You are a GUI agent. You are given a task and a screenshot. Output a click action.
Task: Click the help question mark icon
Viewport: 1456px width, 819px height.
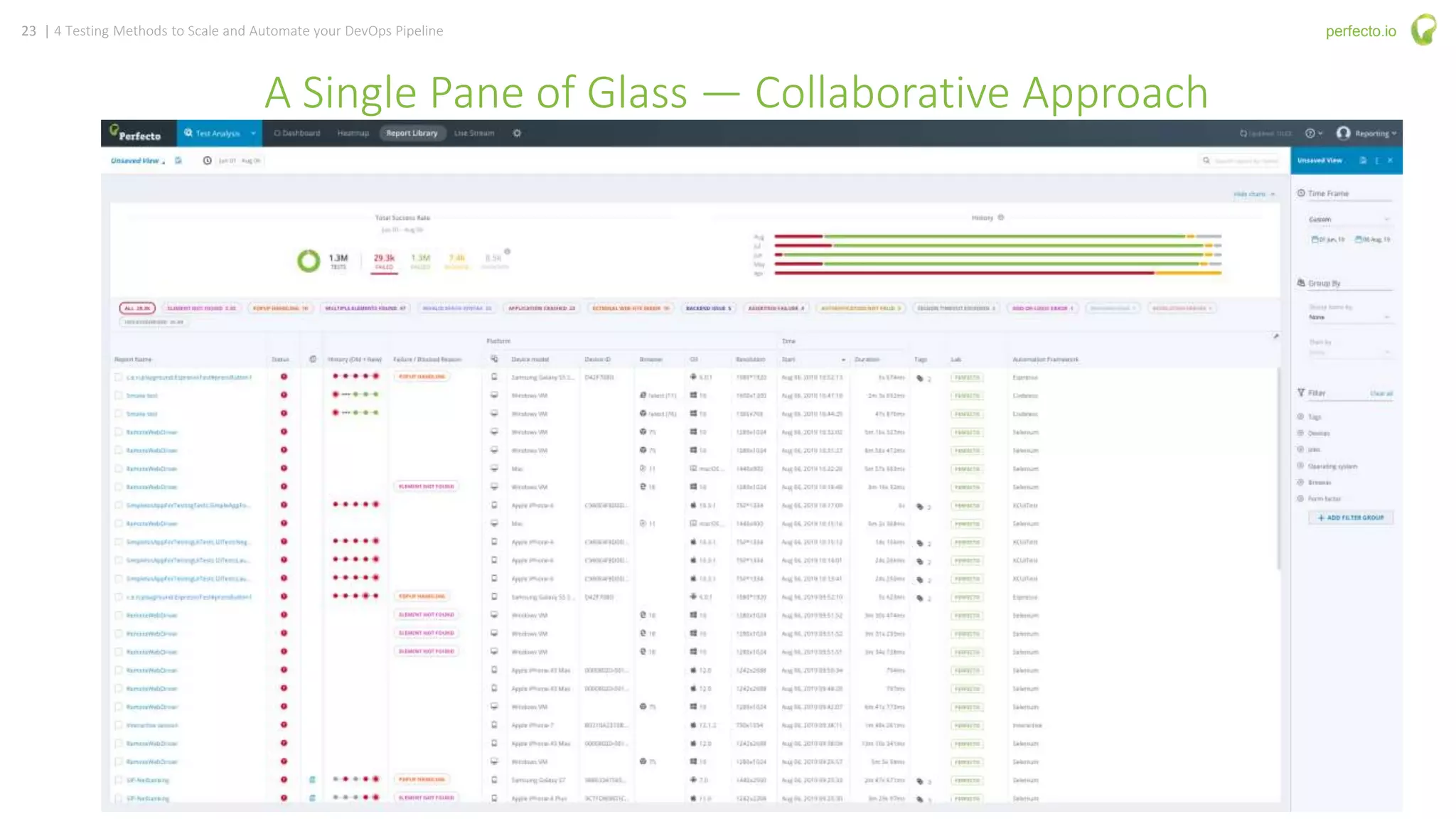pyautogui.click(x=1310, y=134)
